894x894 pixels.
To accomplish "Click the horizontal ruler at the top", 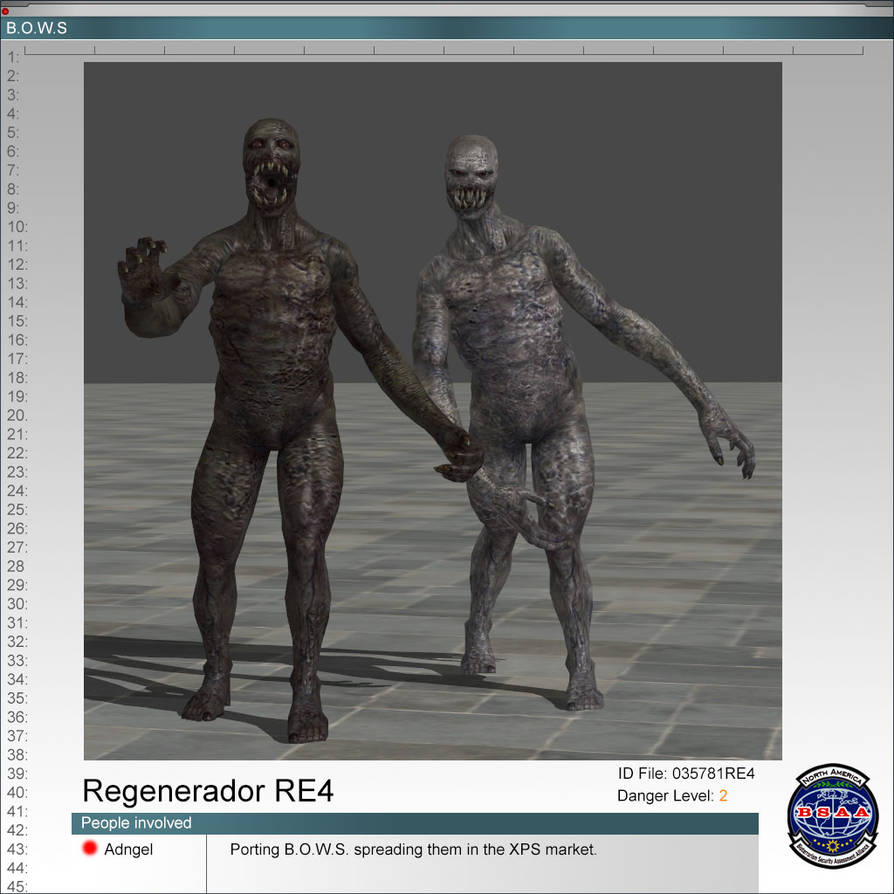I will tap(444, 50).
